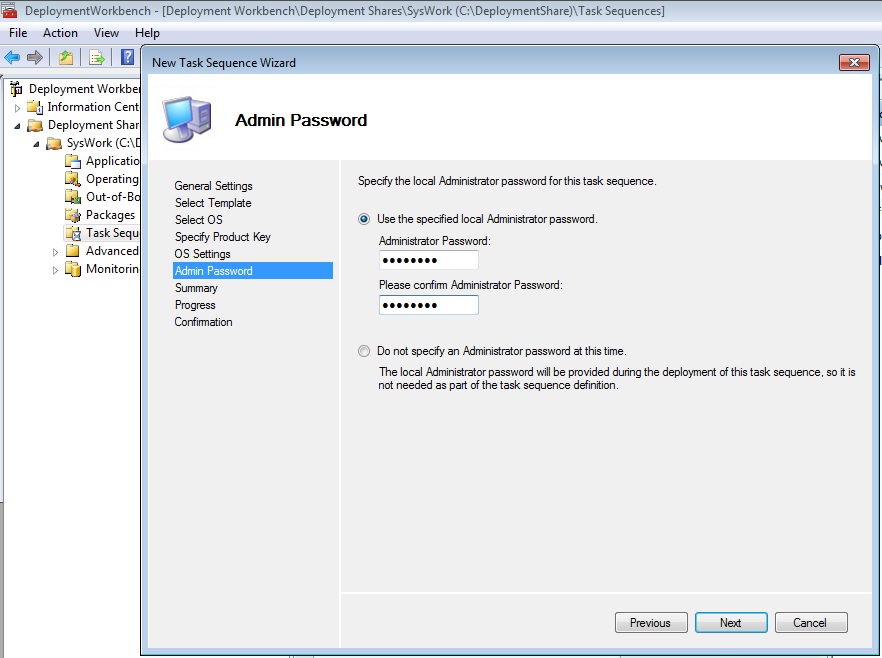
Task: Select 'Use the specified local Administrator password'
Action: (364, 219)
